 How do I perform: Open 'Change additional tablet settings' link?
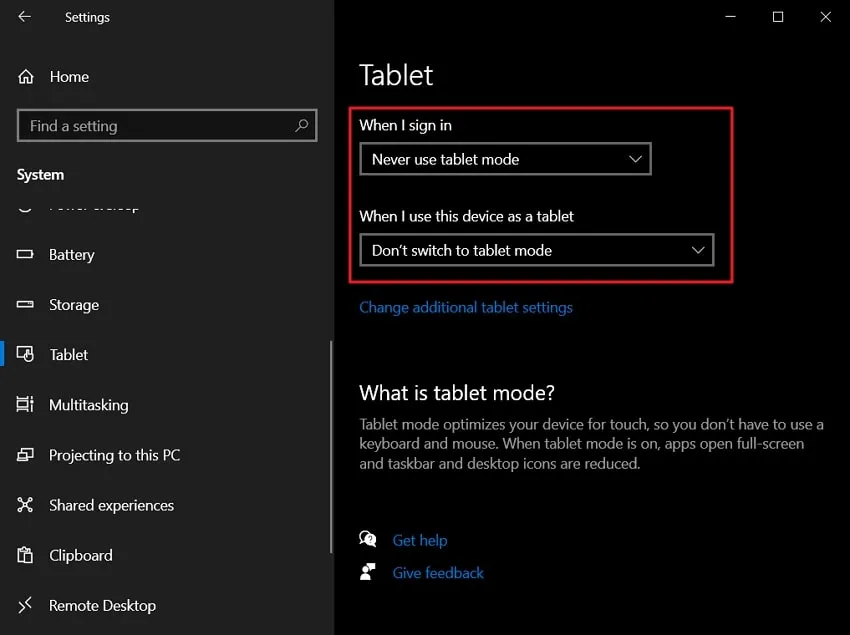point(466,307)
